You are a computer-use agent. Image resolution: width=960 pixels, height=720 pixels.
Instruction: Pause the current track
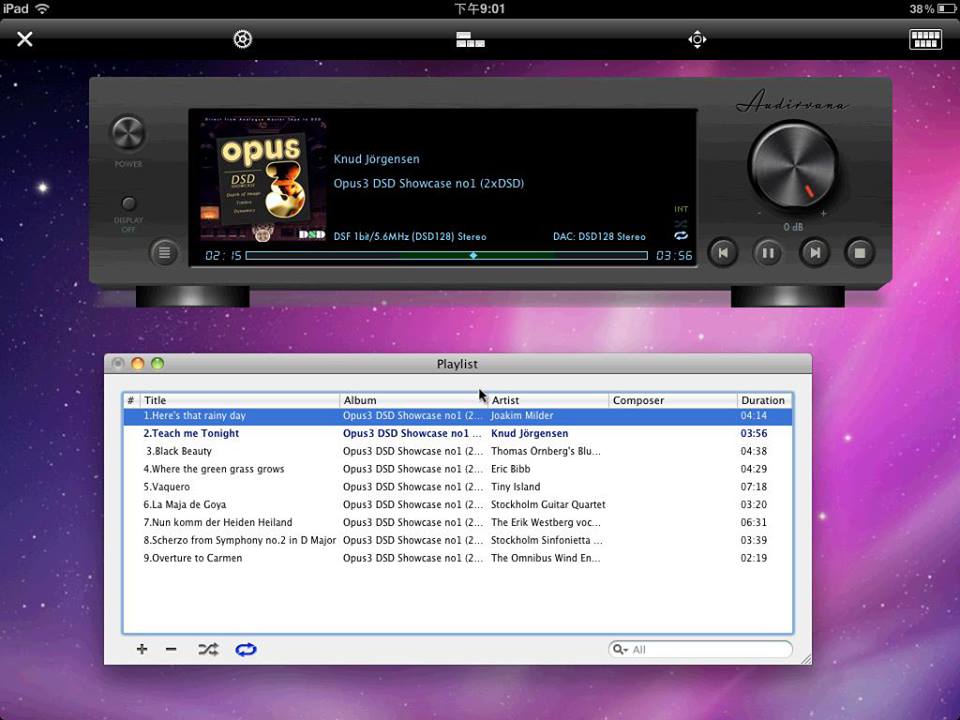click(x=768, y=252)
